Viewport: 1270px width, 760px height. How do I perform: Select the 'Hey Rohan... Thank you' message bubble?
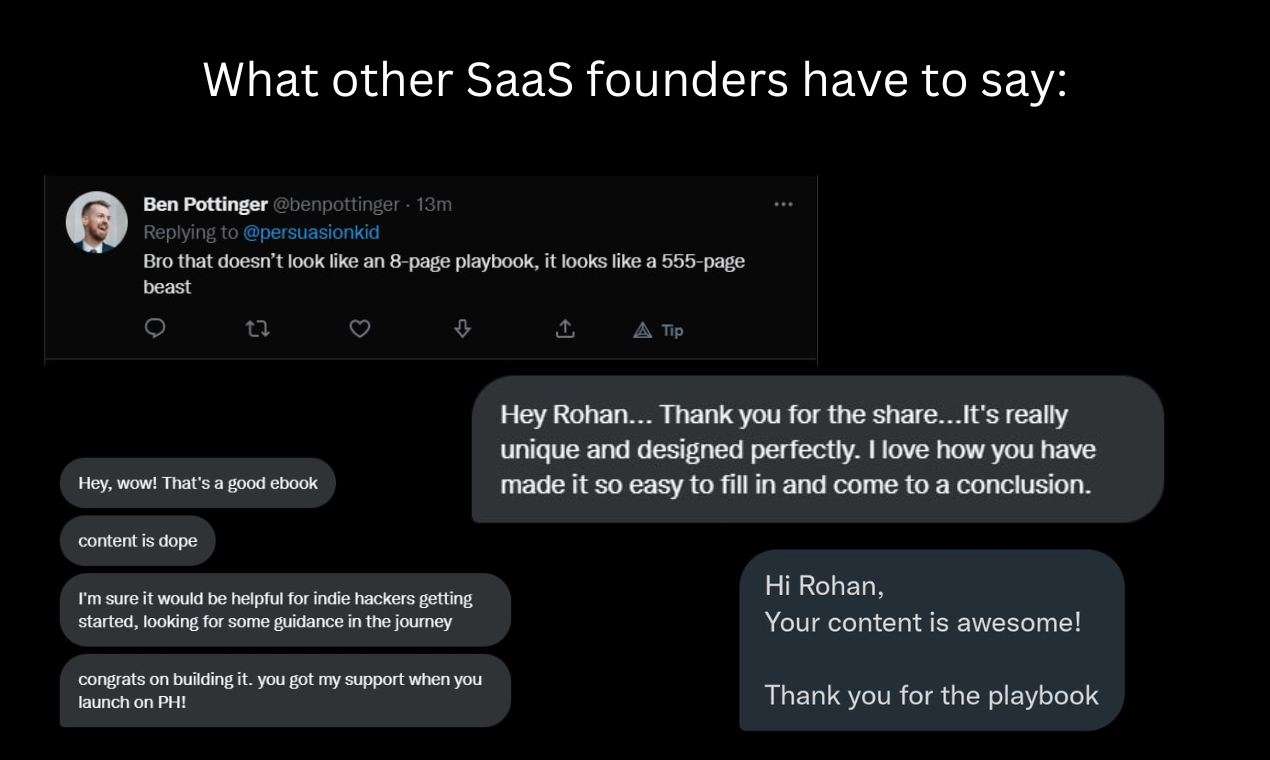tap(817, 449)
